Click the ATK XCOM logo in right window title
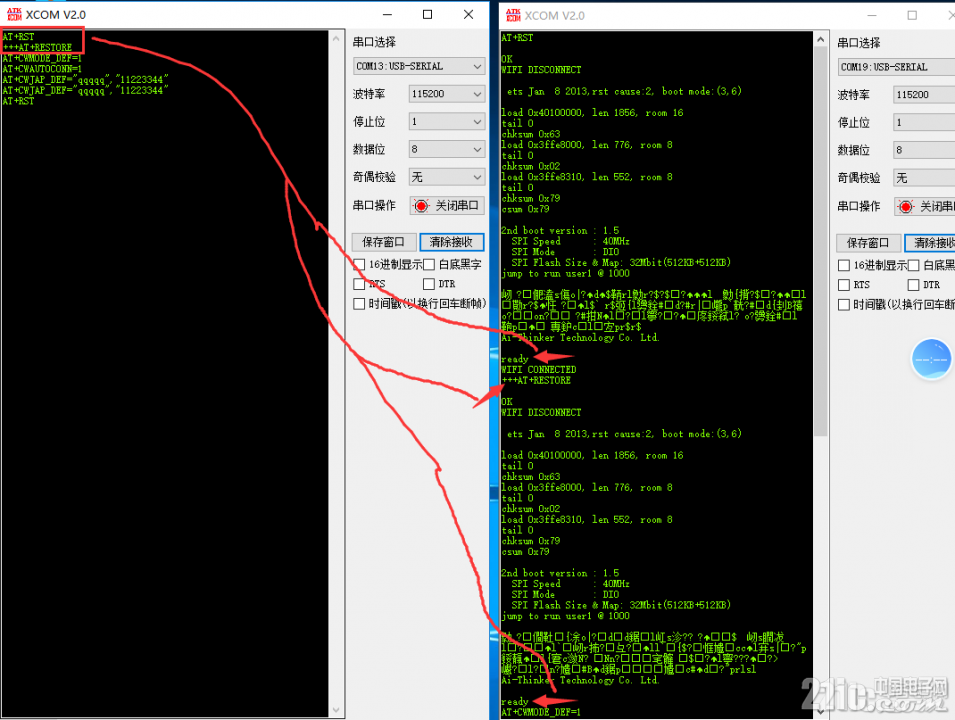 [513, 15]
